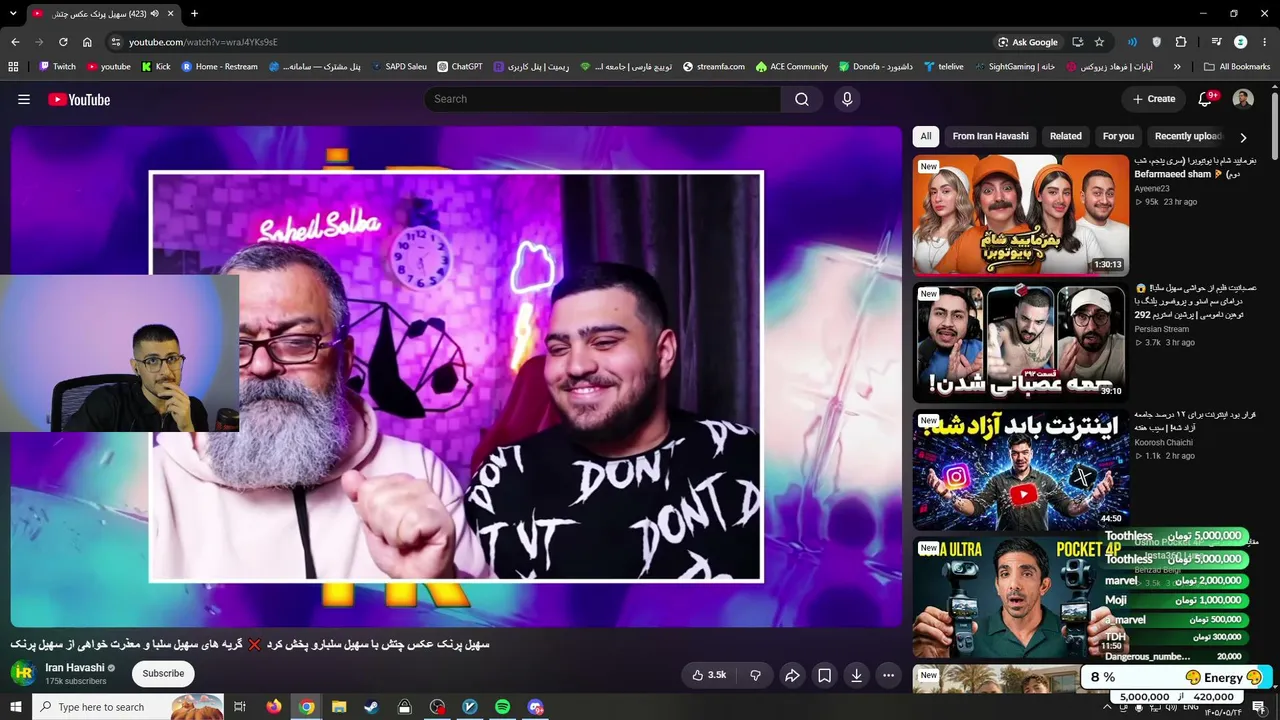The width and height of the screenshot is (1280, 720).
Task: Select the For you filter chip
Action: (1118, 136)
